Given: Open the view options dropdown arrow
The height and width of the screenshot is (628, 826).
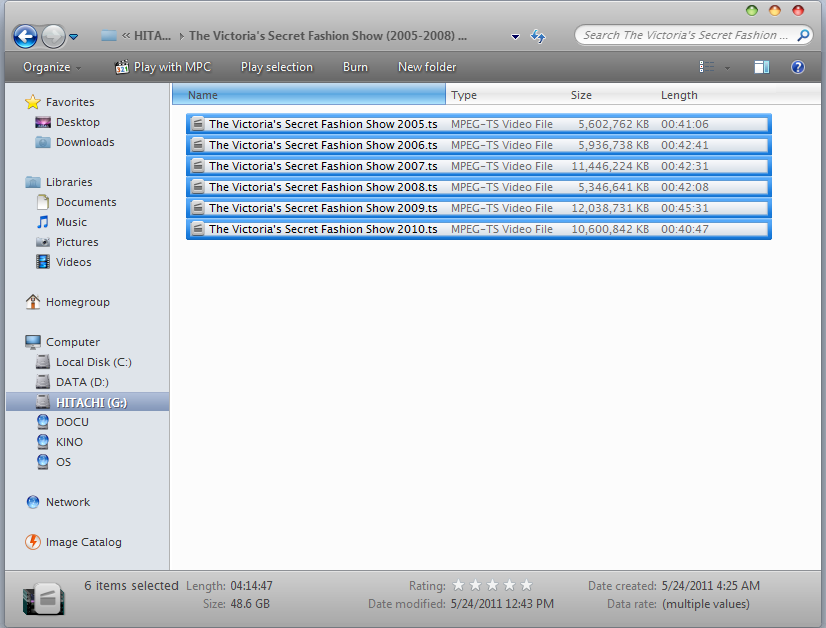Looking at the screenshot, I should pyautogui.click(x=727, y=67).
